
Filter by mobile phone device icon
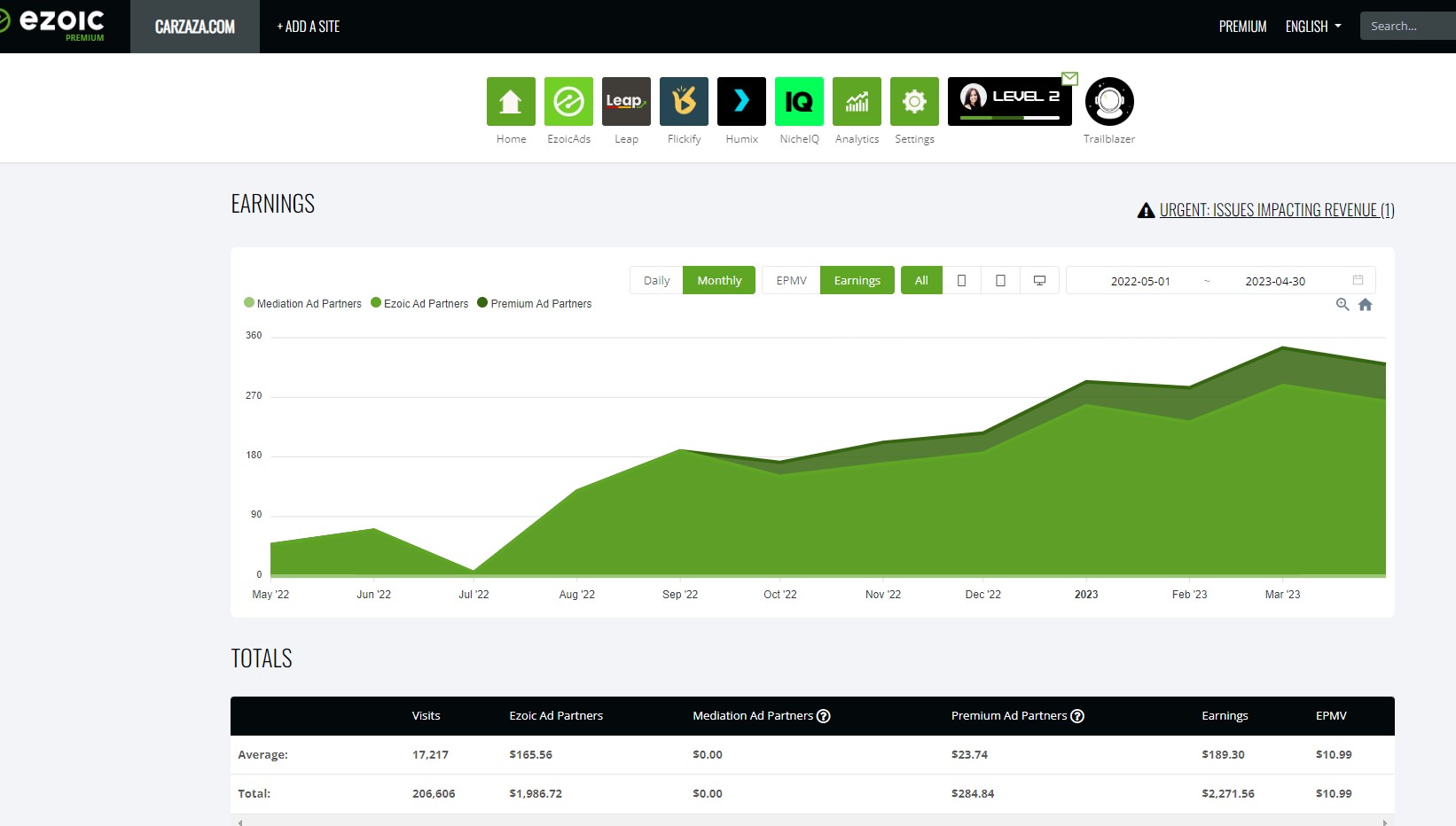tap(961, 280)
